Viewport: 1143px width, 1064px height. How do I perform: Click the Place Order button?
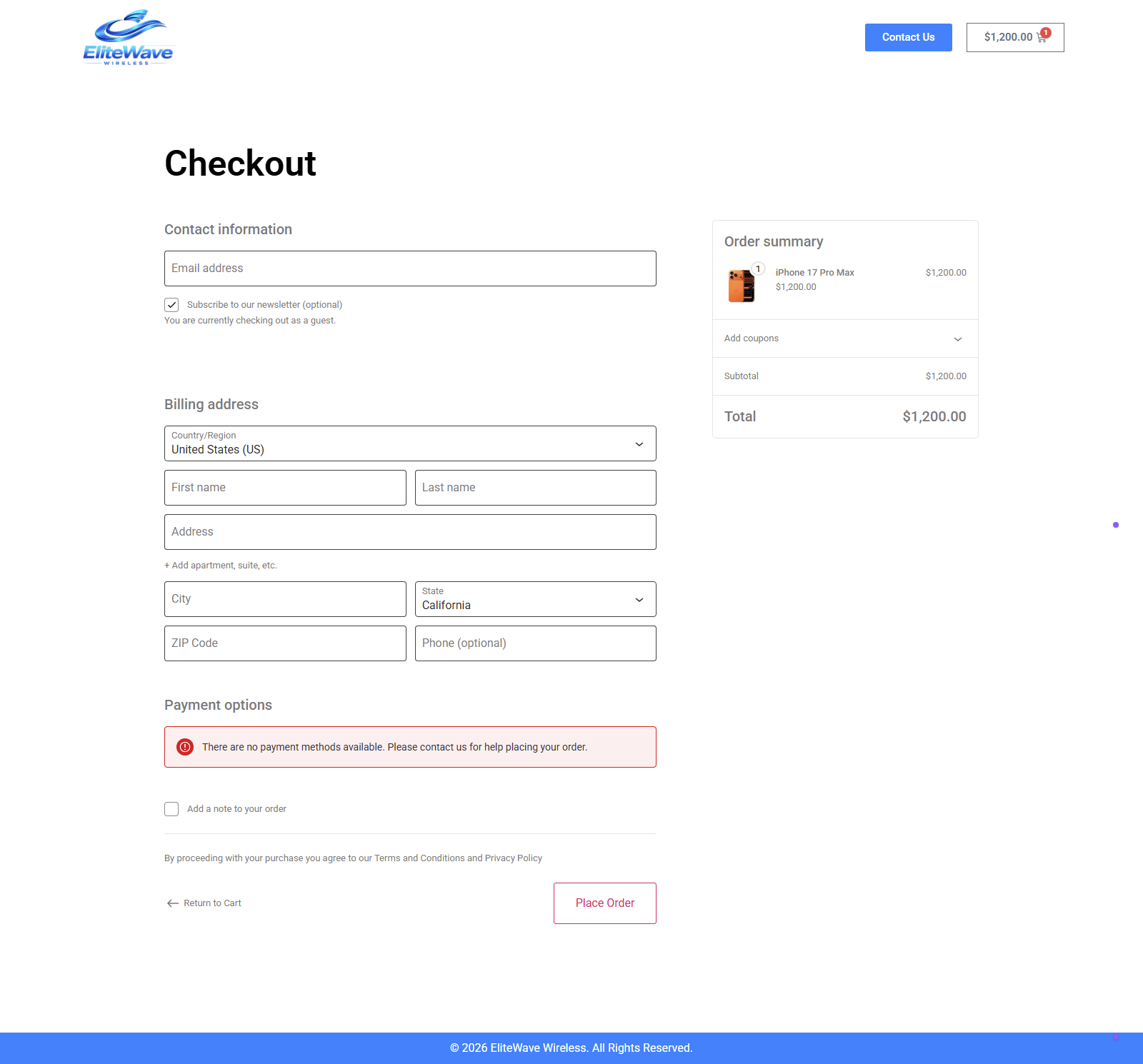click(x=604, y=903)
